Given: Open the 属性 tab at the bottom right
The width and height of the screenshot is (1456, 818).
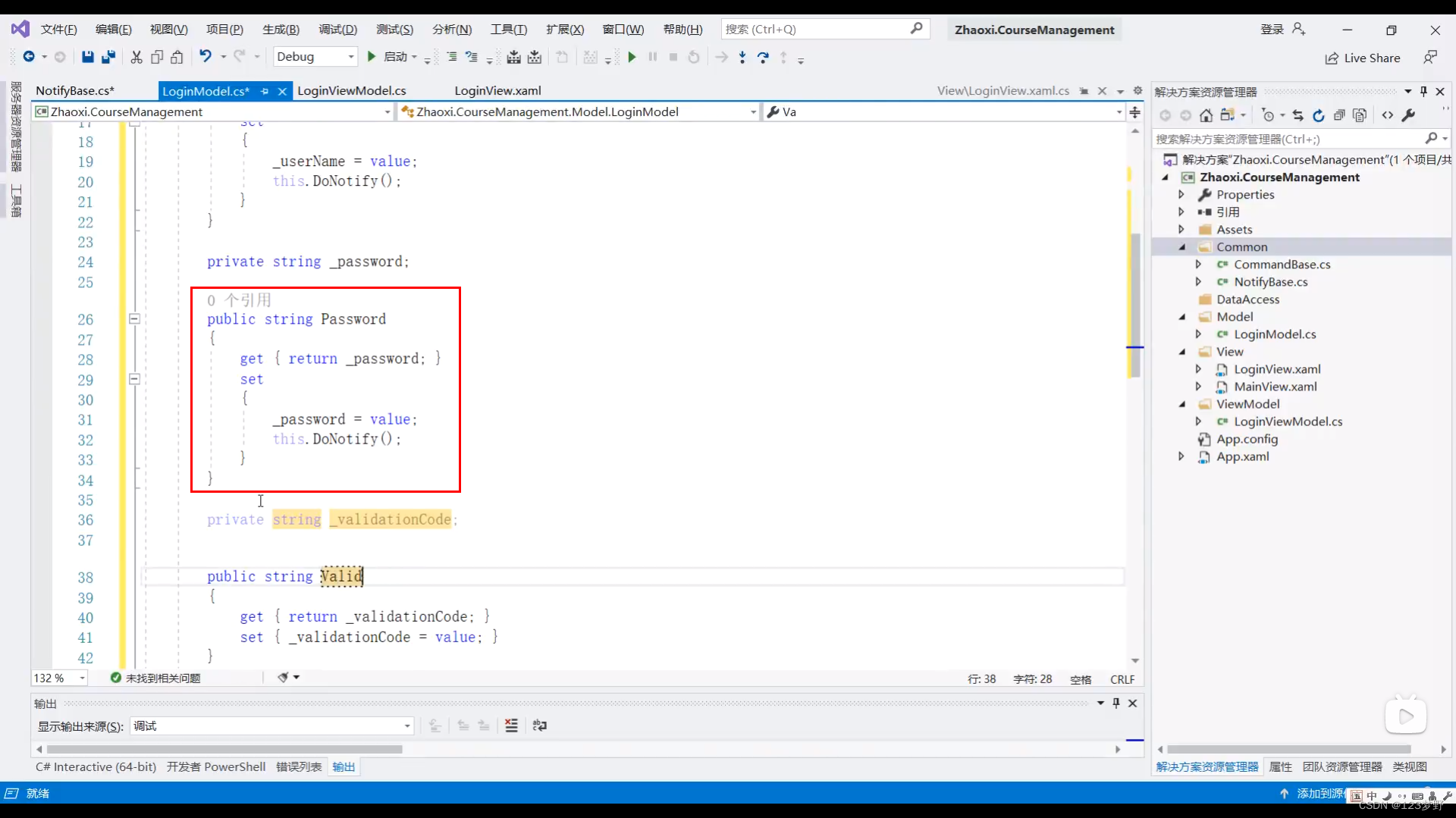Looking at the screenshot, I should tap(1280, 767).
